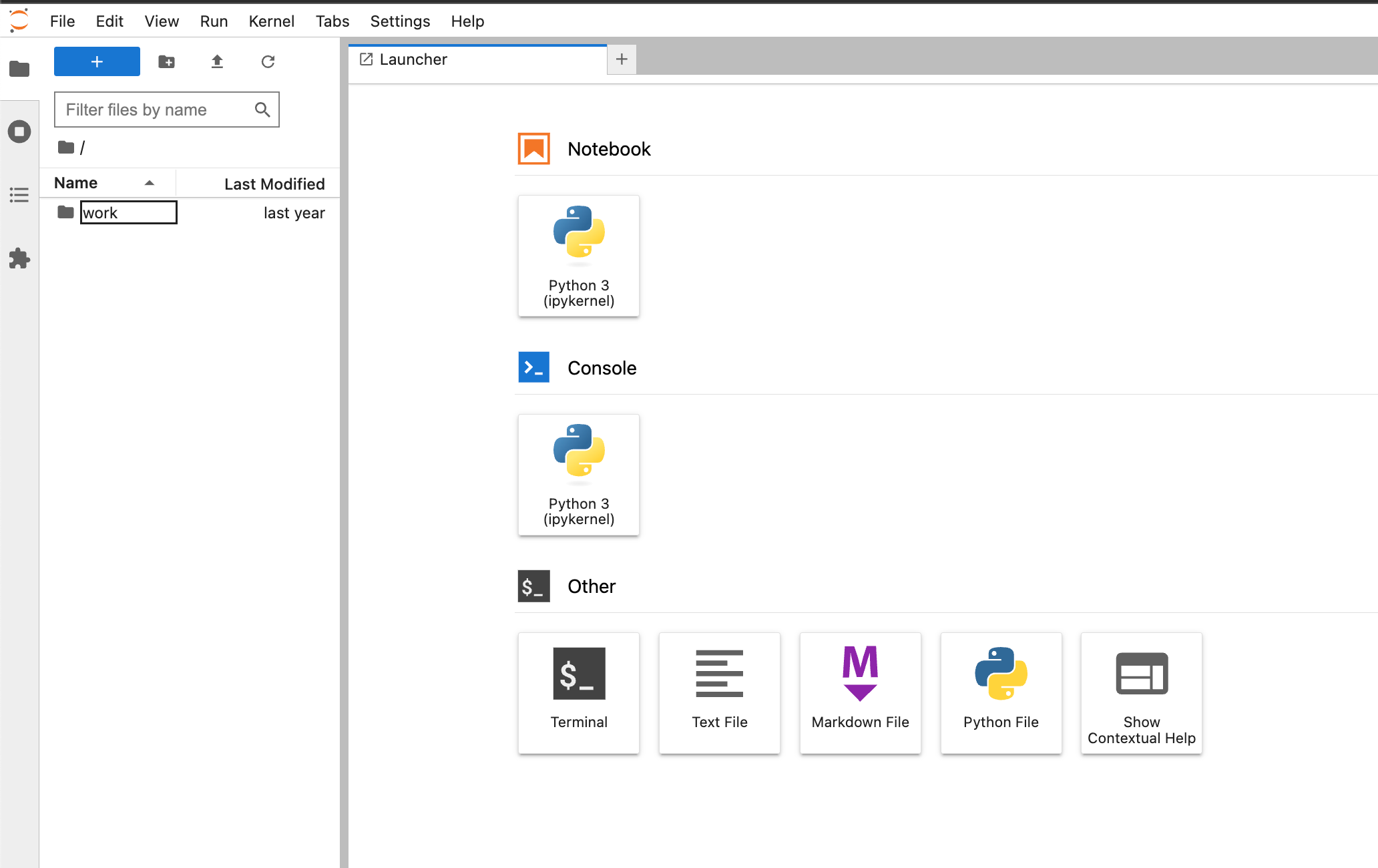
Task: Click the Upload Files button
Action: tap(217, 62)
